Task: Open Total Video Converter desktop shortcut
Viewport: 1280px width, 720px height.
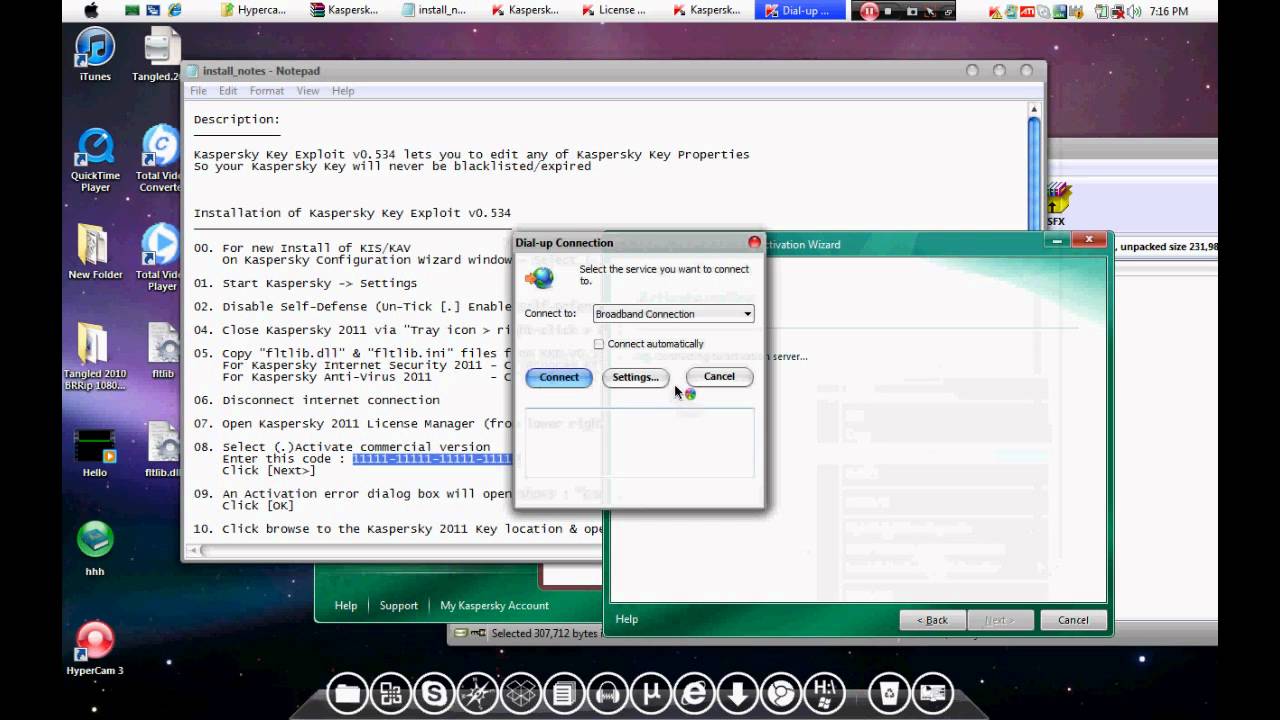Action: pos(160,160)
